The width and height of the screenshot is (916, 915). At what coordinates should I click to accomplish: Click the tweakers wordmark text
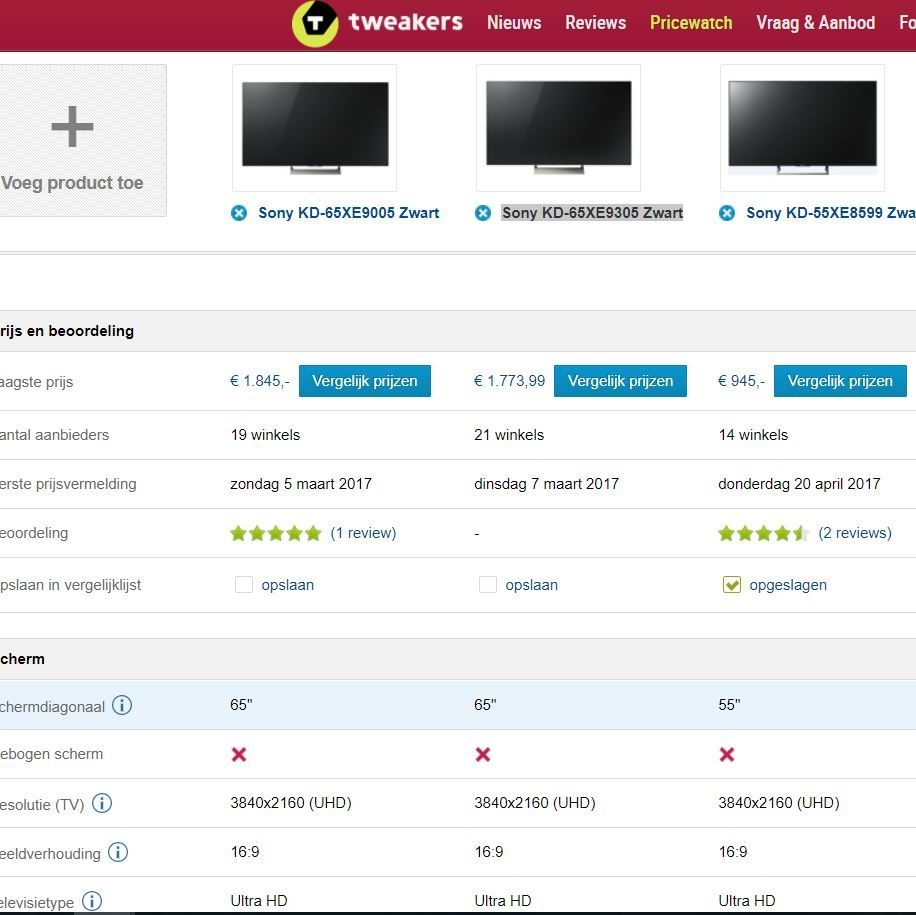405,22
